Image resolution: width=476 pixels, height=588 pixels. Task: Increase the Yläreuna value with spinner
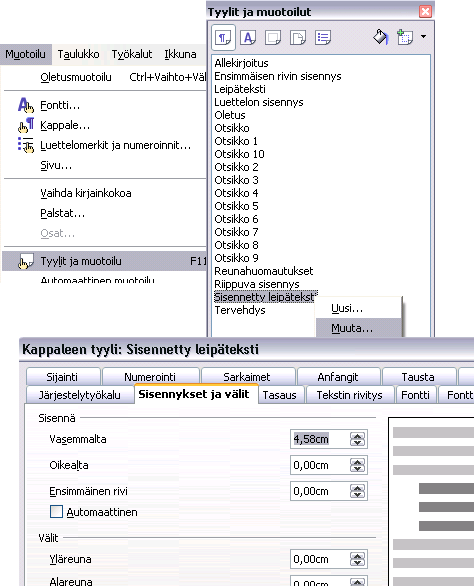[x=357, y=556]
